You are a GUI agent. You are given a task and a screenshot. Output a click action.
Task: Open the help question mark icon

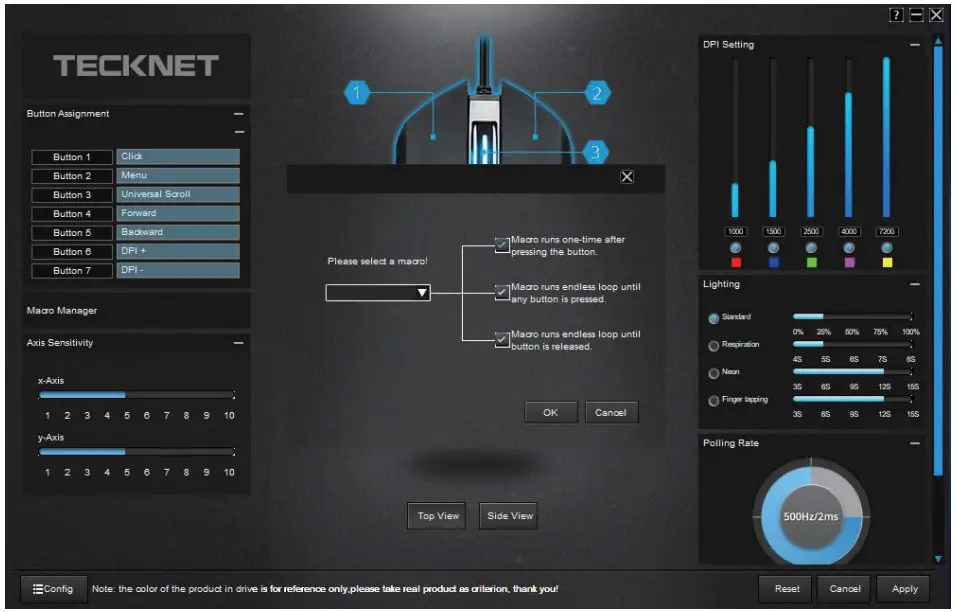click(896, 15)
